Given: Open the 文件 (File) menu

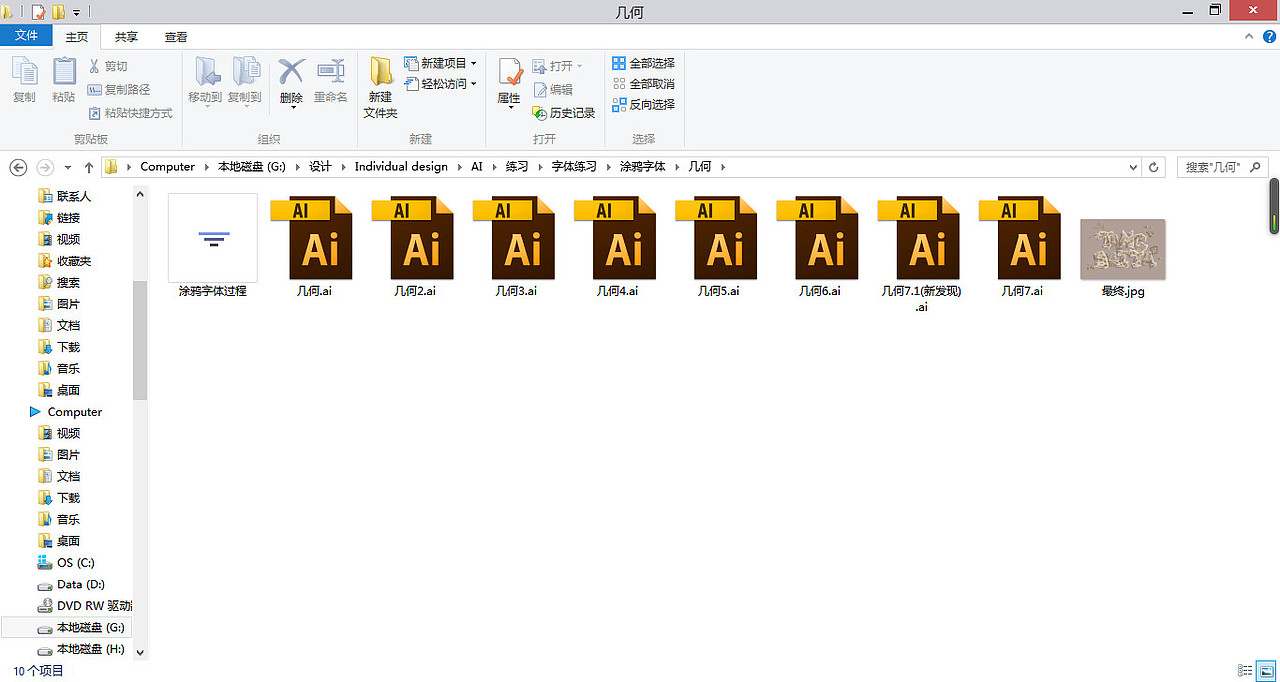Looking at the screenshot, I should tap(27, 36).
